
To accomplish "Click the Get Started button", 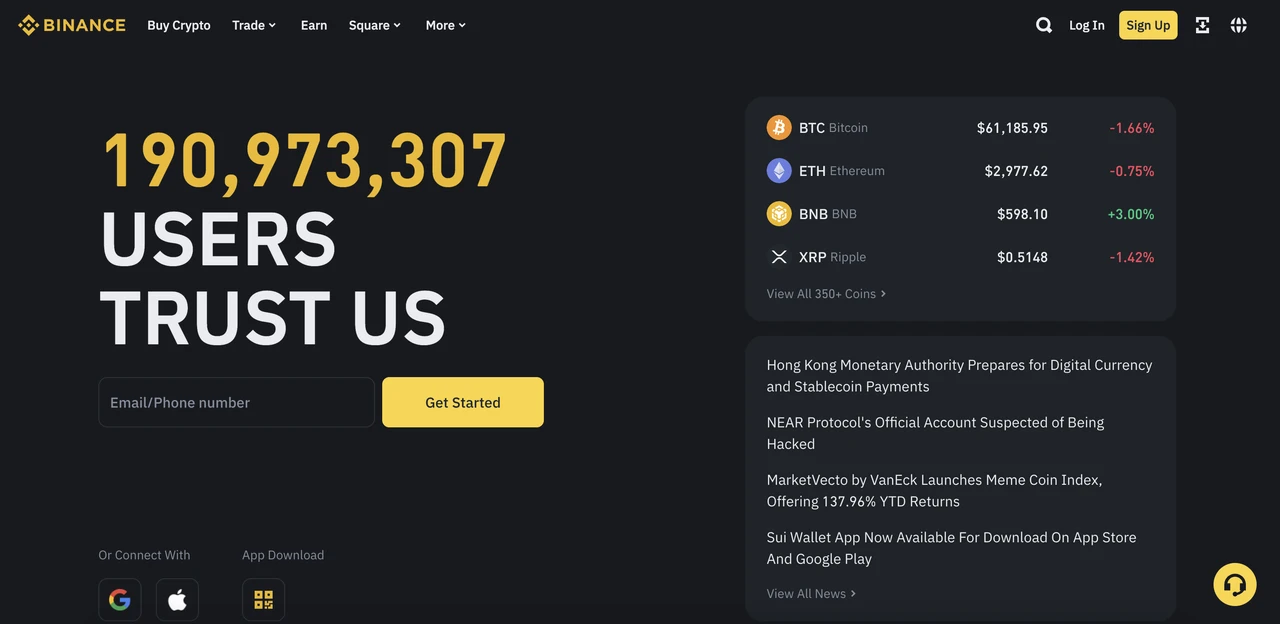I will [463, 402].
